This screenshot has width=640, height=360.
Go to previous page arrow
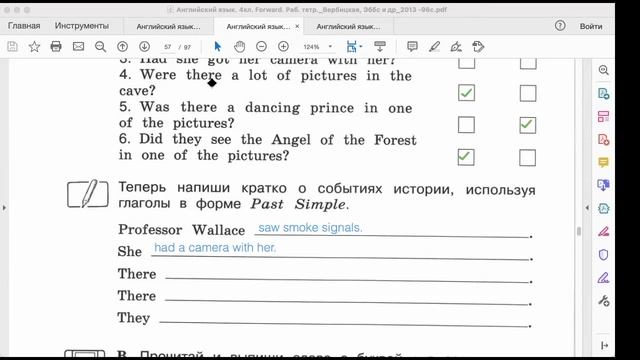[122, 47]
